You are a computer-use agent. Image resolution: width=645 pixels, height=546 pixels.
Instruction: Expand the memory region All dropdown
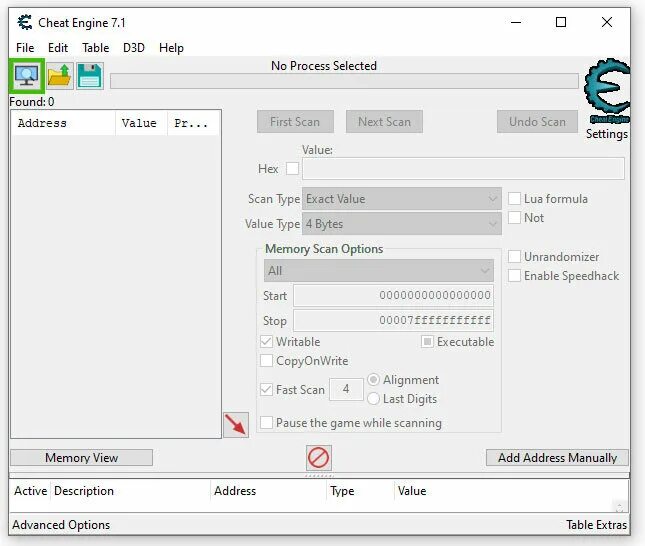click(378, 271)
